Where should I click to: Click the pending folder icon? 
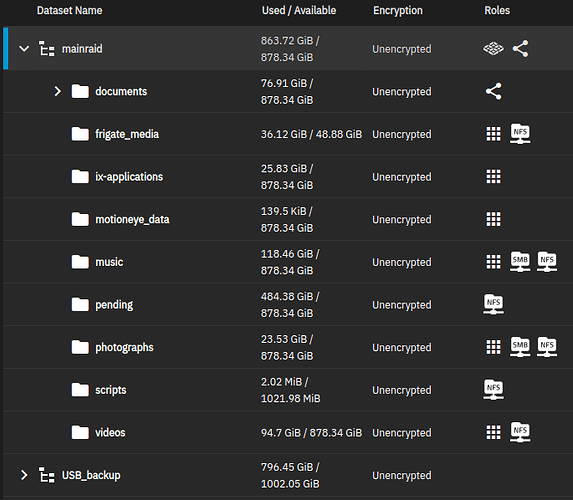[x=80, y=304]
